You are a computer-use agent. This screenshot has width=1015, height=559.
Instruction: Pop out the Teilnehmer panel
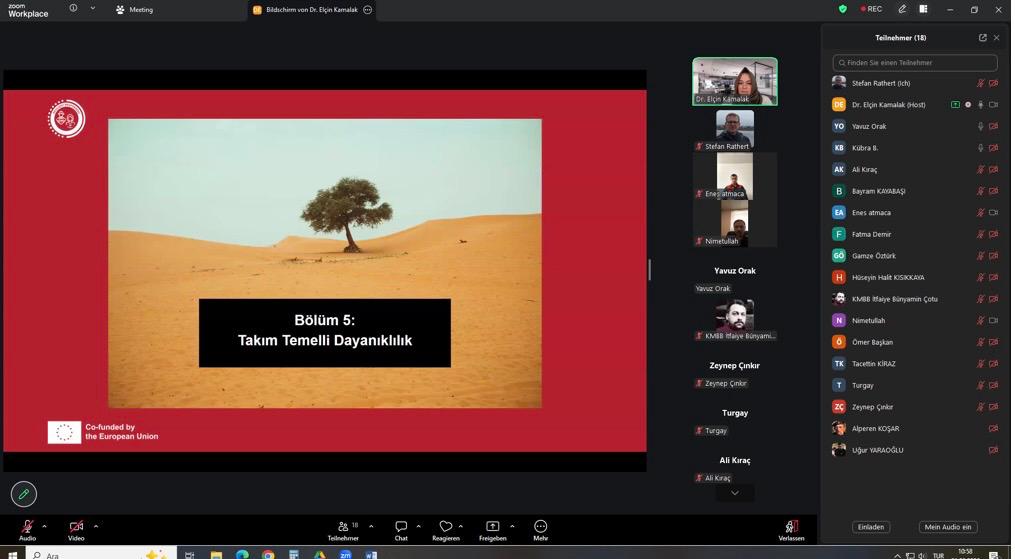(982, 38)
